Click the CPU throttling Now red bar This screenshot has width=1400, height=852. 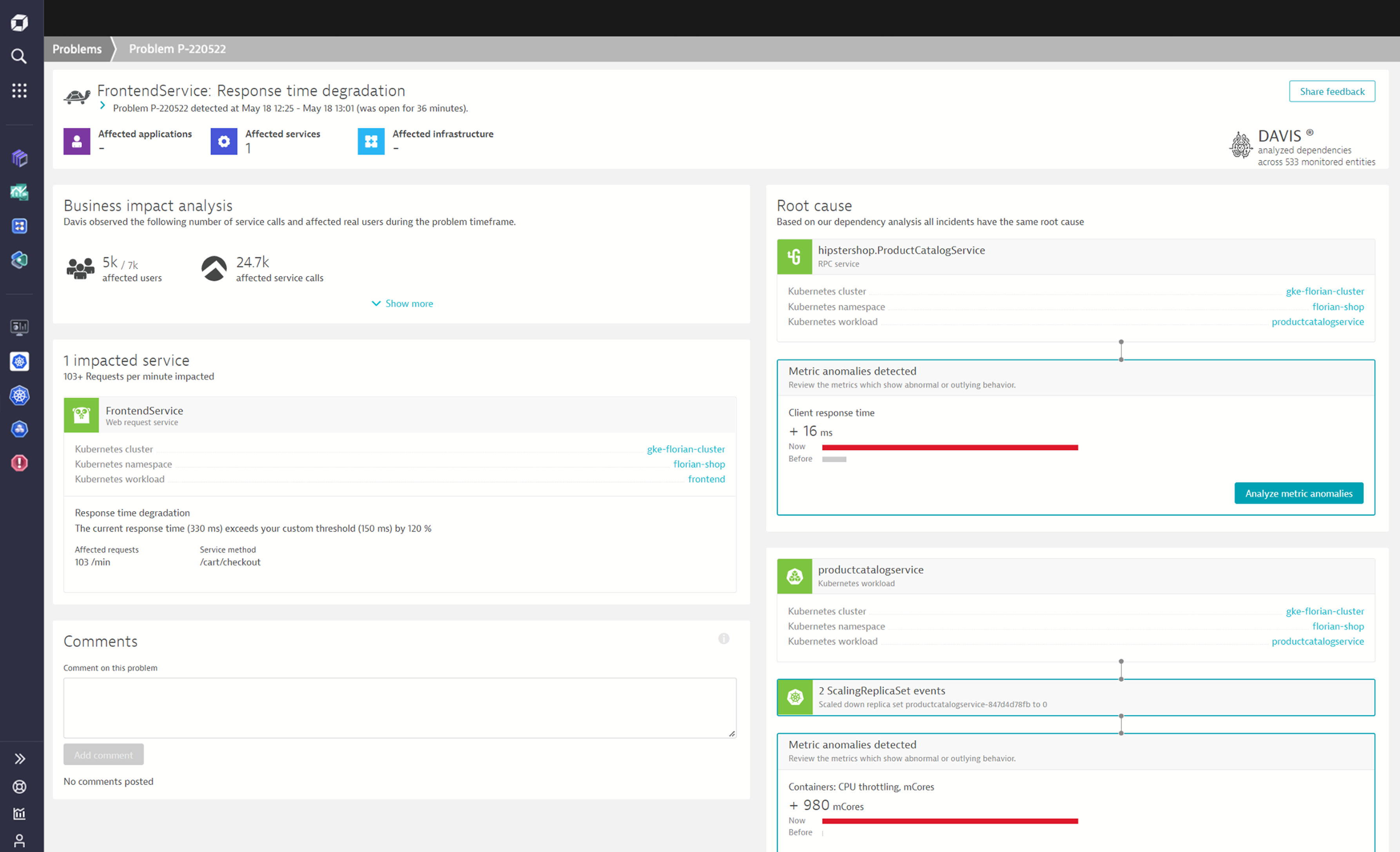pos(949,821)
